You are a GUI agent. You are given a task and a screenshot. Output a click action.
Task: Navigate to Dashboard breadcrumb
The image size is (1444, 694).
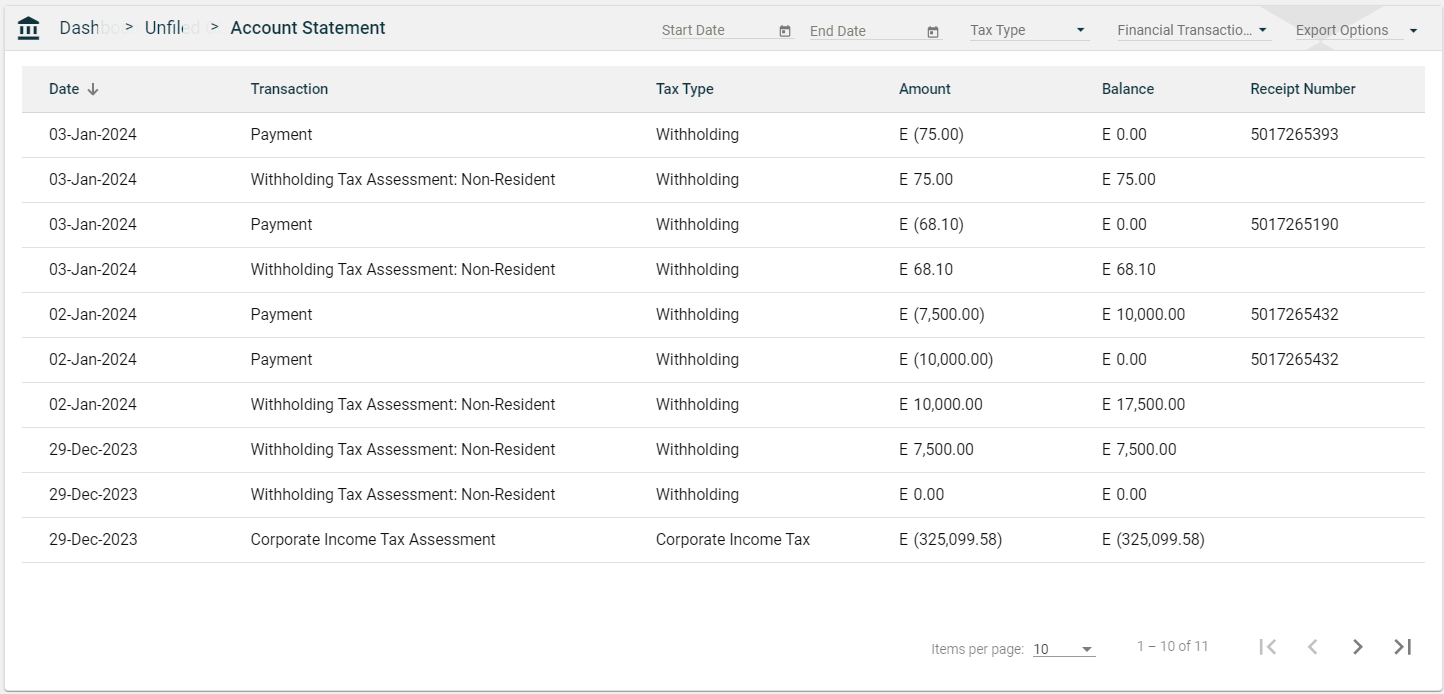coord(80,28)
